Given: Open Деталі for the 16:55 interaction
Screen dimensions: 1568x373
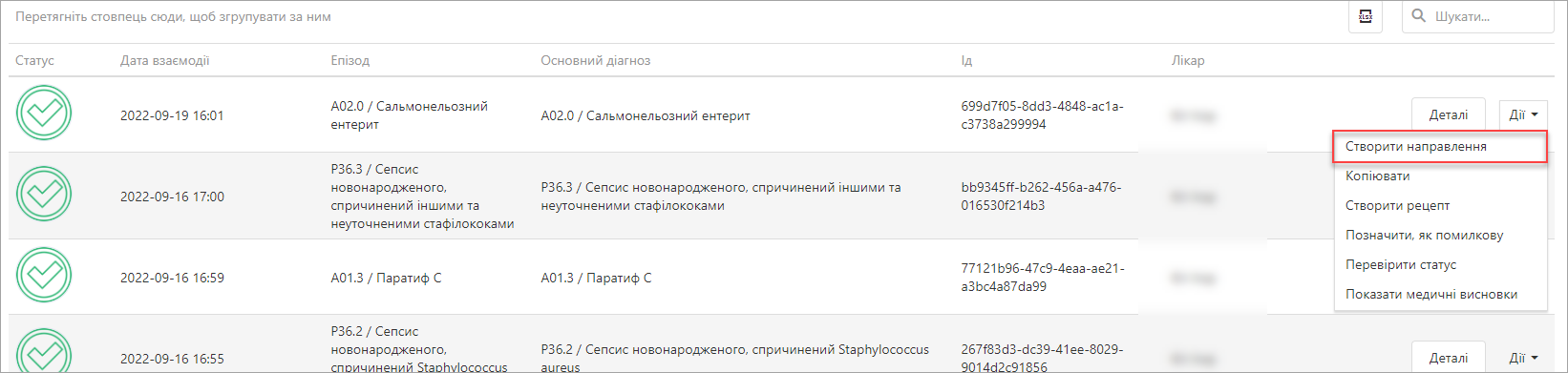Looking at the screenshot, I should pyautogui.click(x=1449, y=358).
